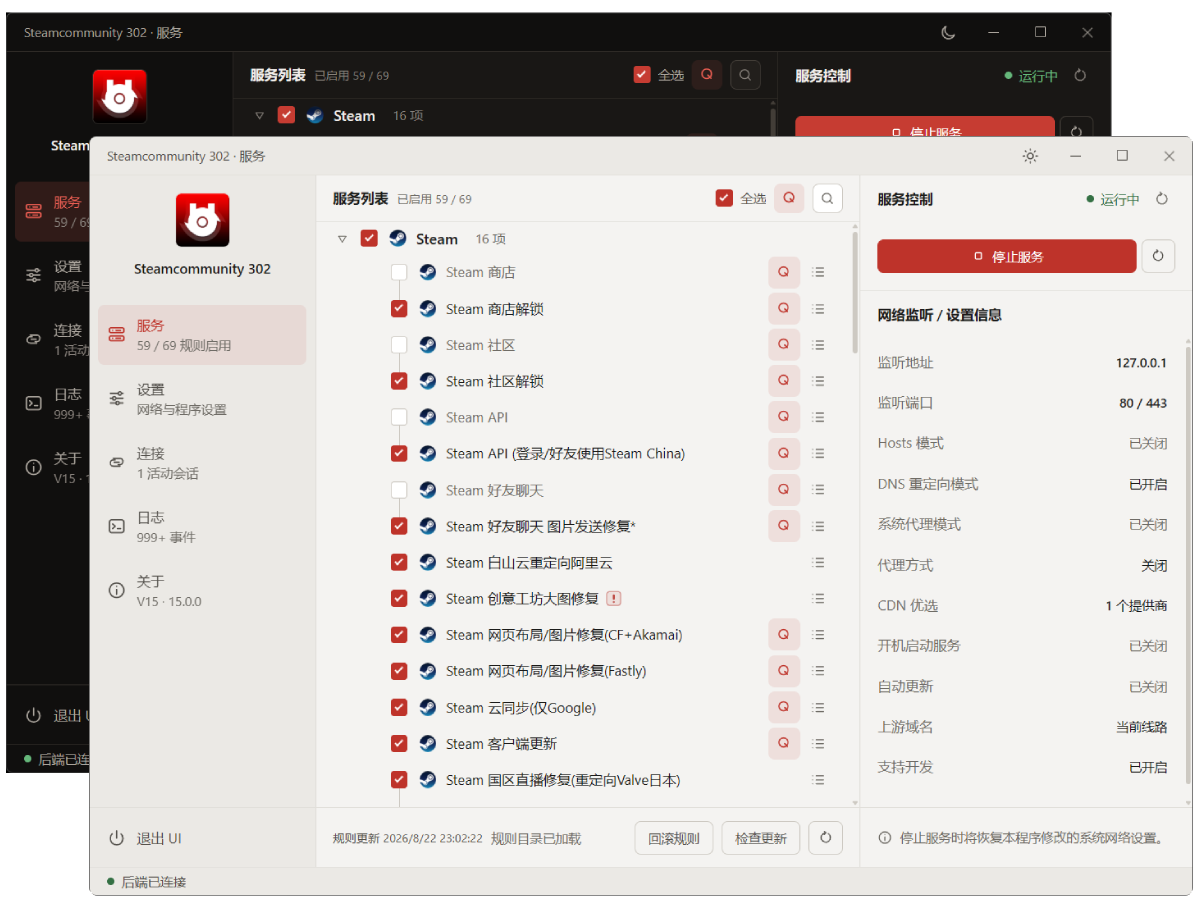Click restart icon beside 停止服务 button in front window
Screen dimensions: 1200x900
tap(1158, 256)
